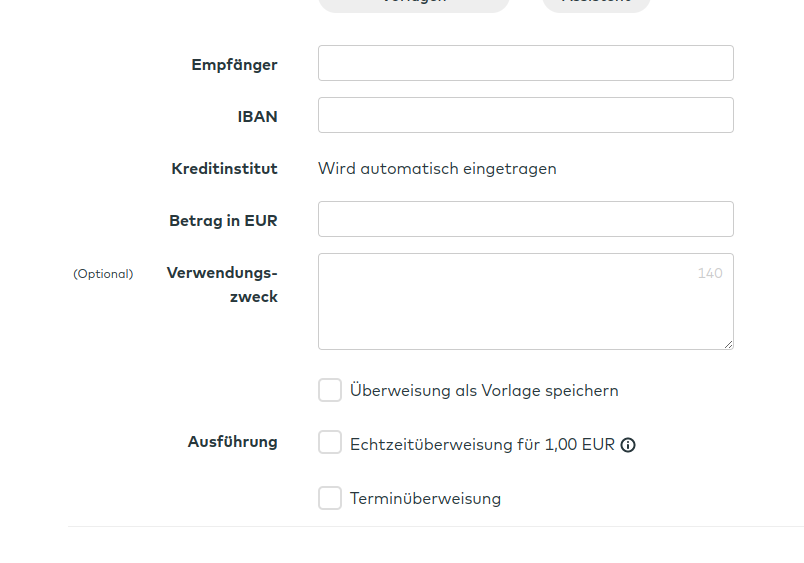Click the Empfänger field label
The height and width of the screenshot is (563, 804).
pyautogui.click(x=234, y=65)
